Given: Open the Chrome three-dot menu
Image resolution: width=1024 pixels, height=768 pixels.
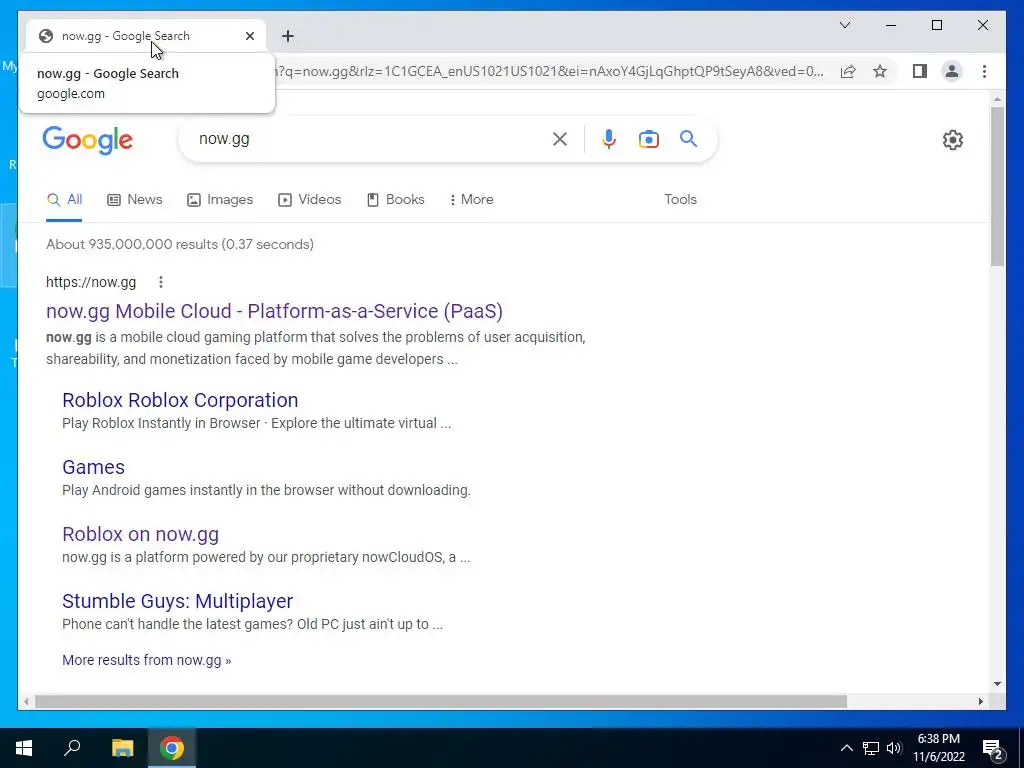Looking at the screenshot, I should [x=984, y=71].
